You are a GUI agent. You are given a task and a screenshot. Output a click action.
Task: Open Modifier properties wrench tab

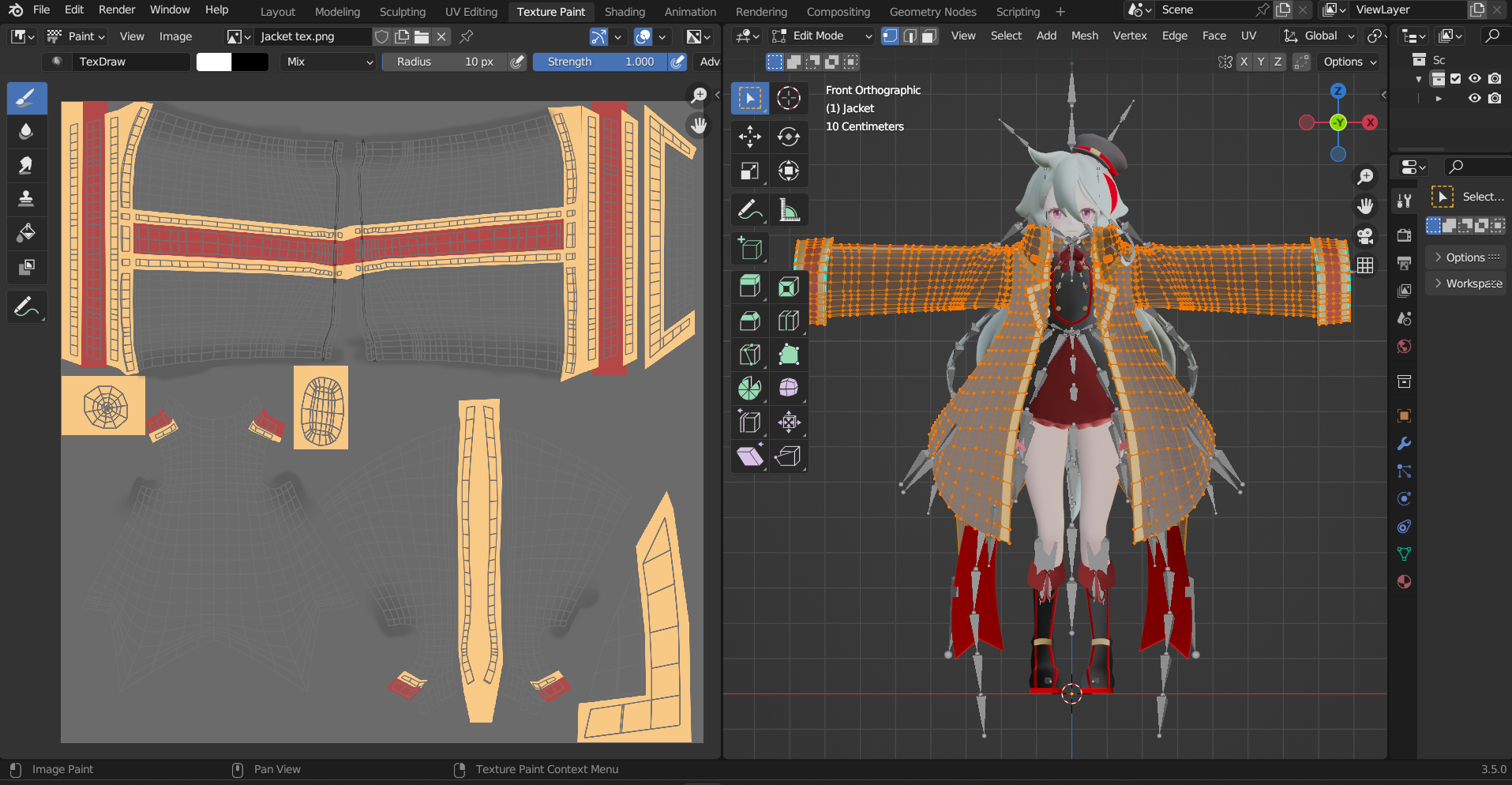click(x=1404, y=444)
